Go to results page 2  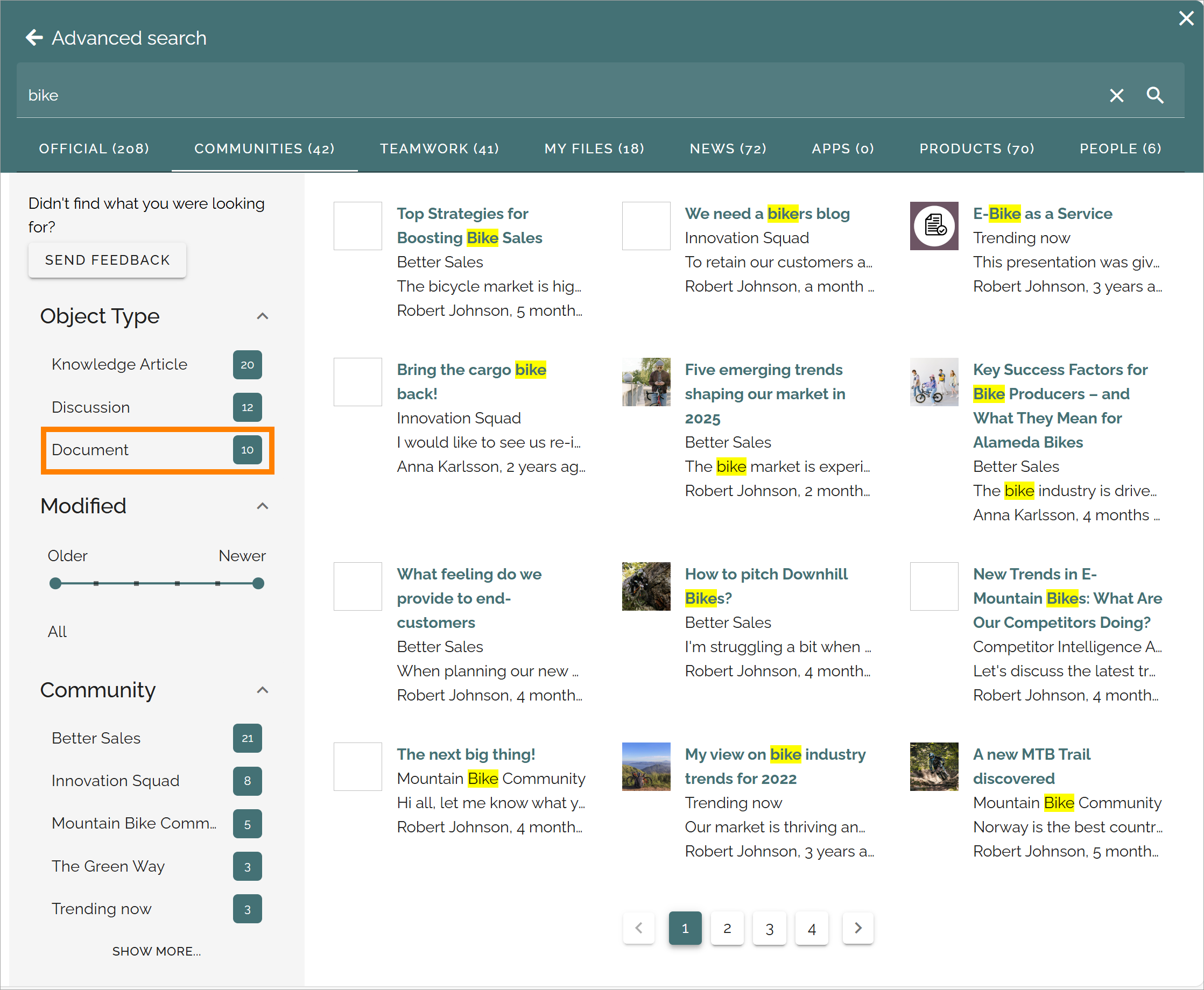727,928
